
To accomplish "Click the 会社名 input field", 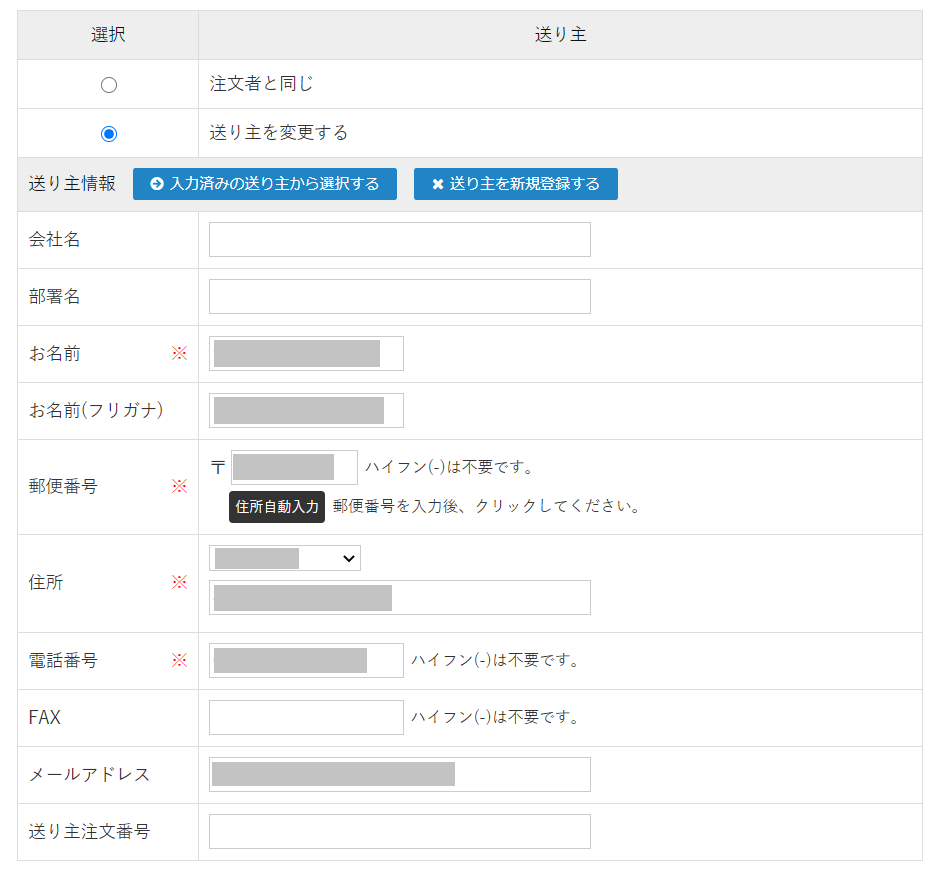I will coord(399,240).
